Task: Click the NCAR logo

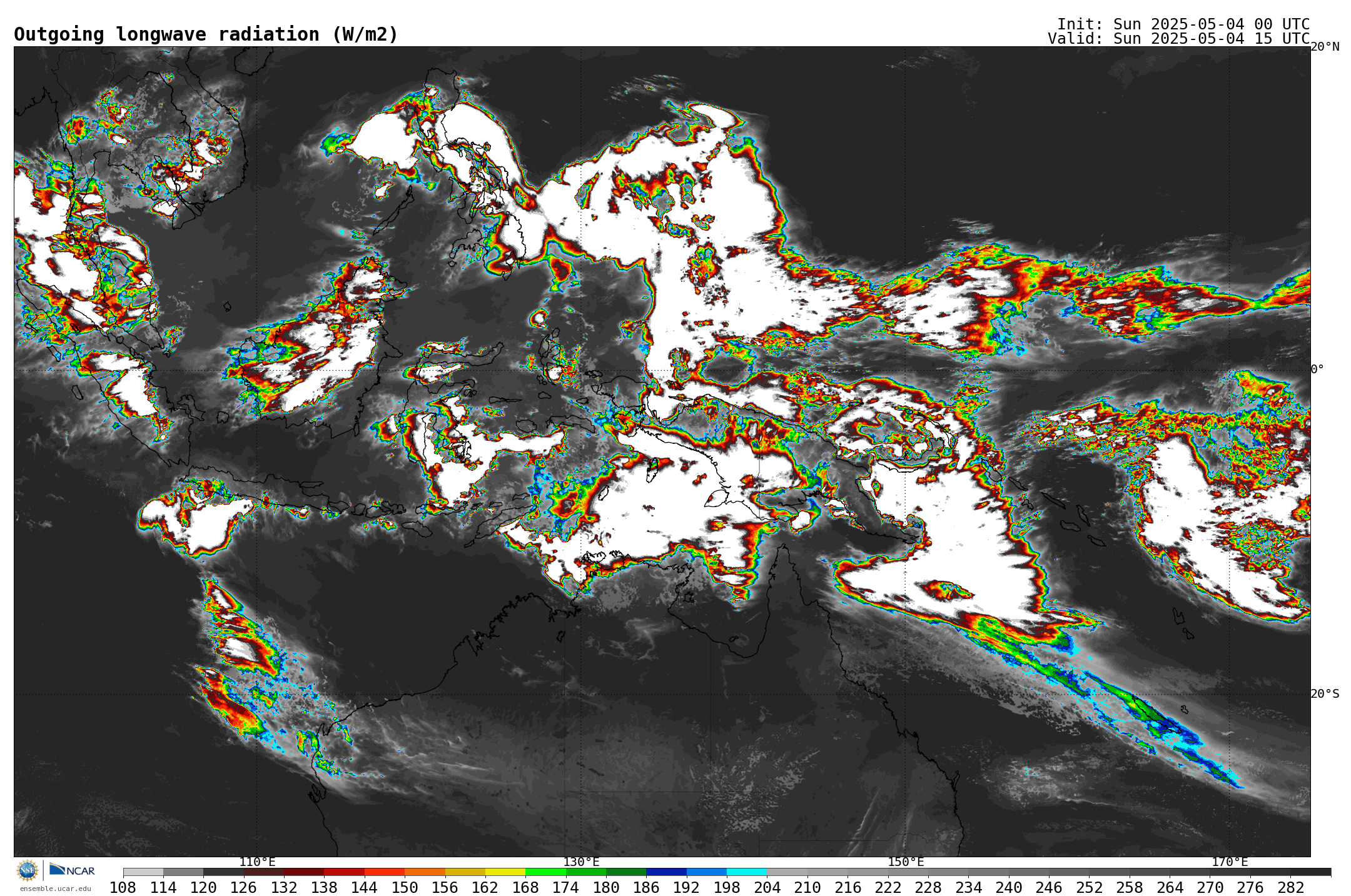Action: [72, 870]
